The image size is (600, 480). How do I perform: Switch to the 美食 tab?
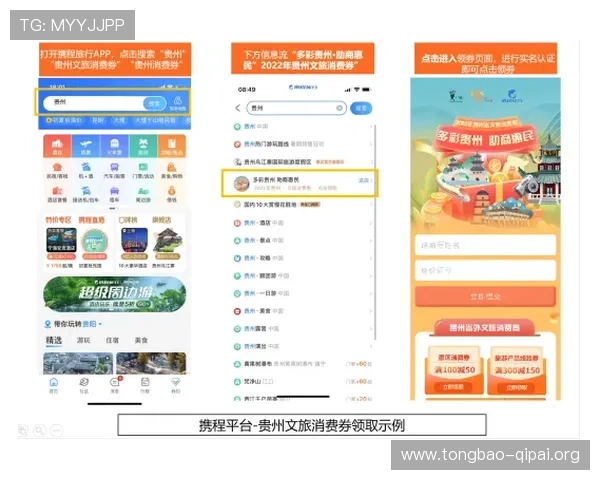141,340
